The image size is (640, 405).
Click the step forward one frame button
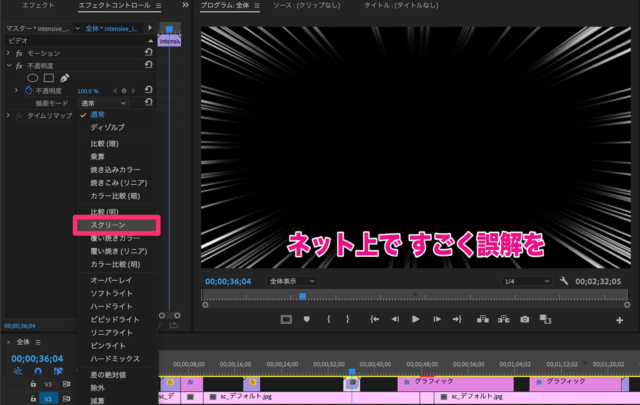436,319
